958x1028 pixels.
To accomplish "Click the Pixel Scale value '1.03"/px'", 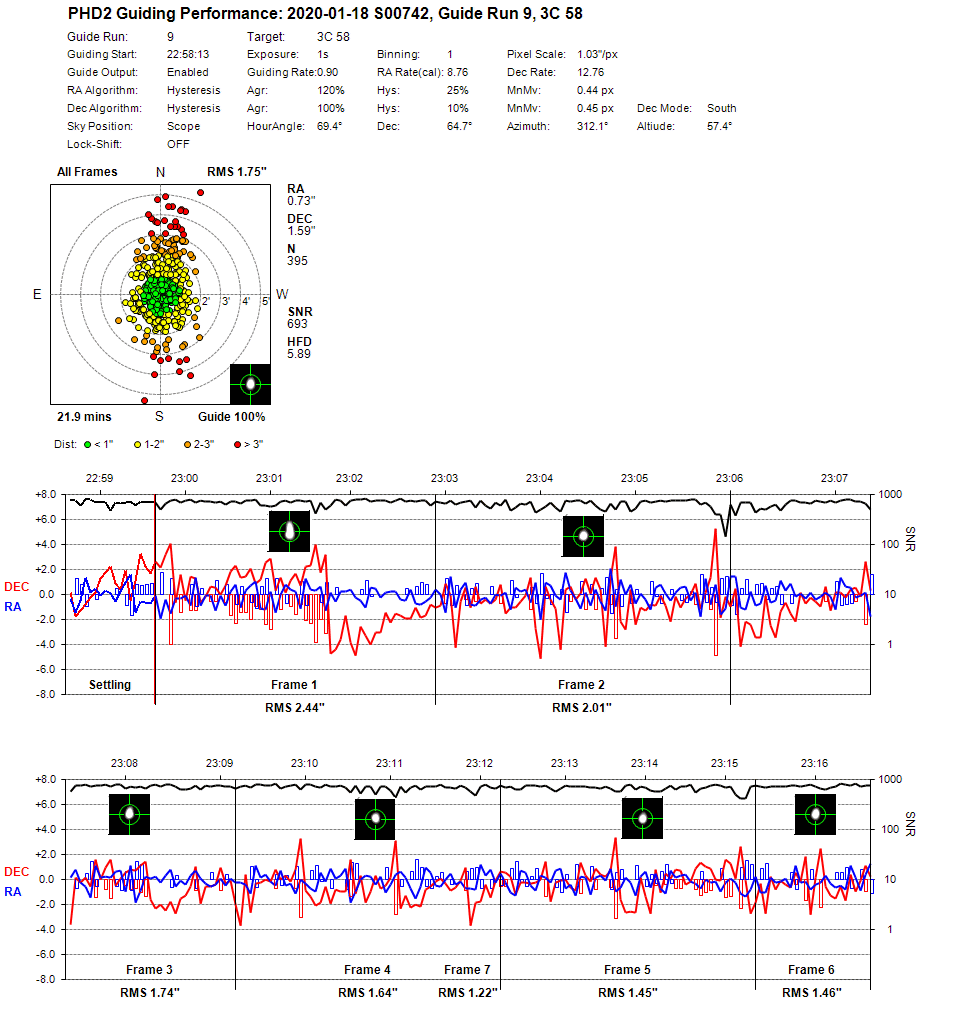I will click(x=597, y=54).
